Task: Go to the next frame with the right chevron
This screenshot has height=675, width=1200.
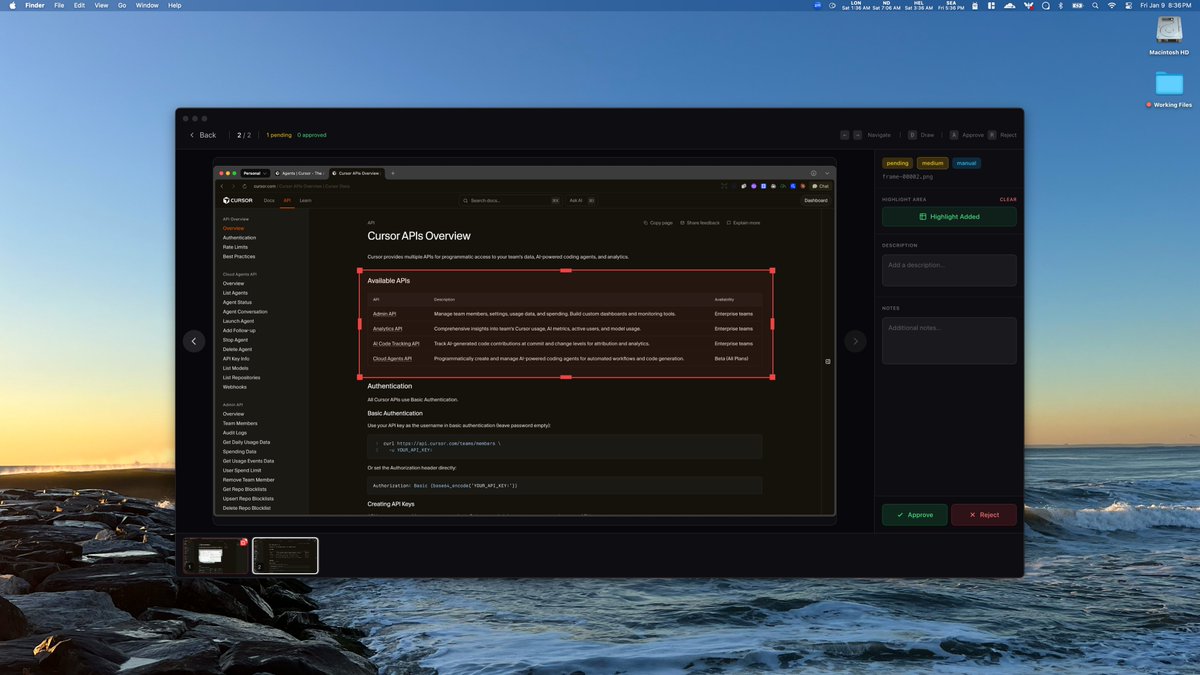Action: pos(855,341)
